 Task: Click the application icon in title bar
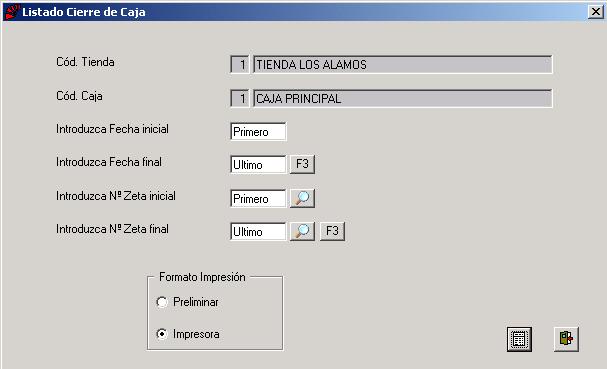(12, 12)
